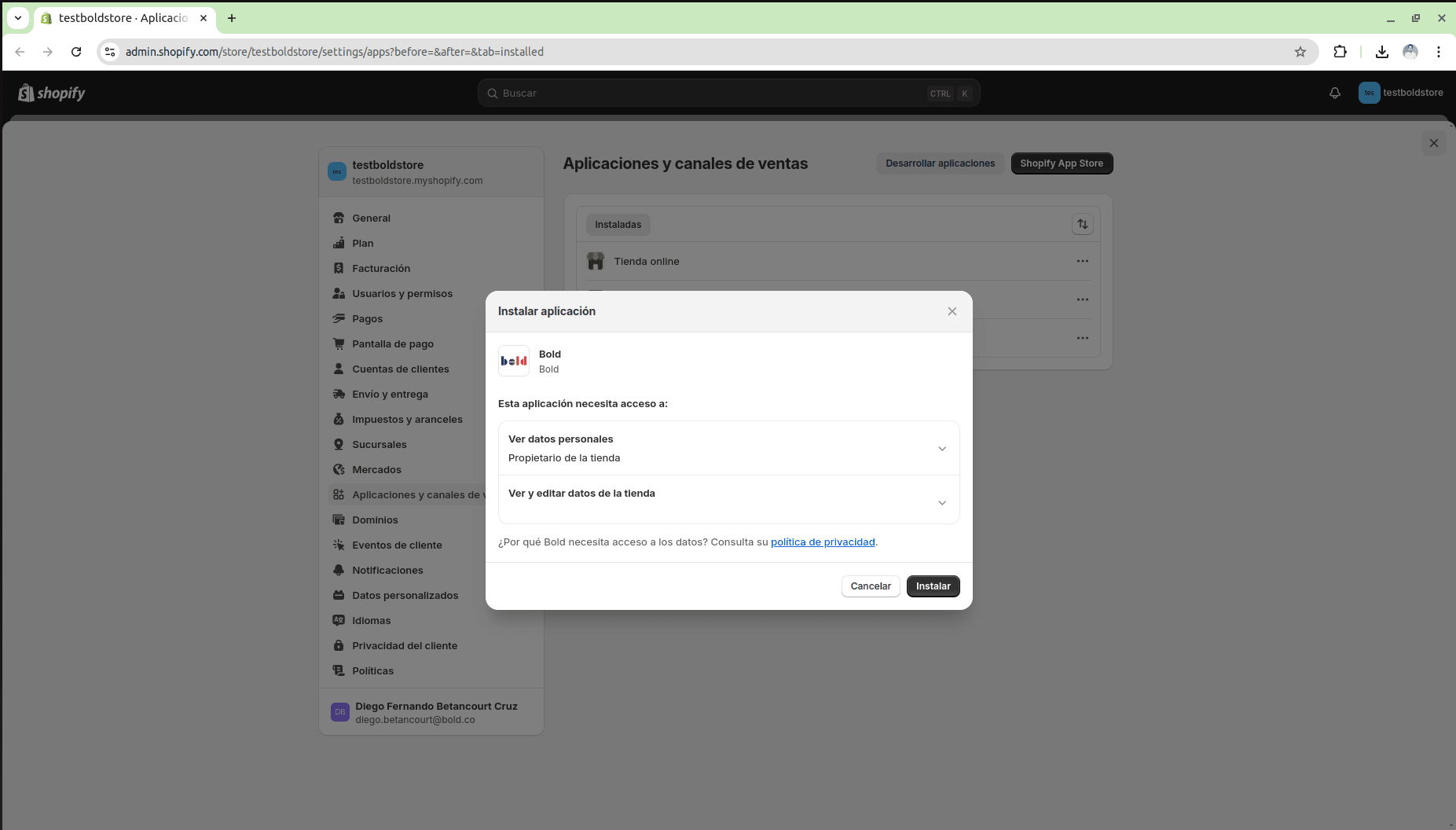Open the testboldstore account menu

pos(1401,93)
